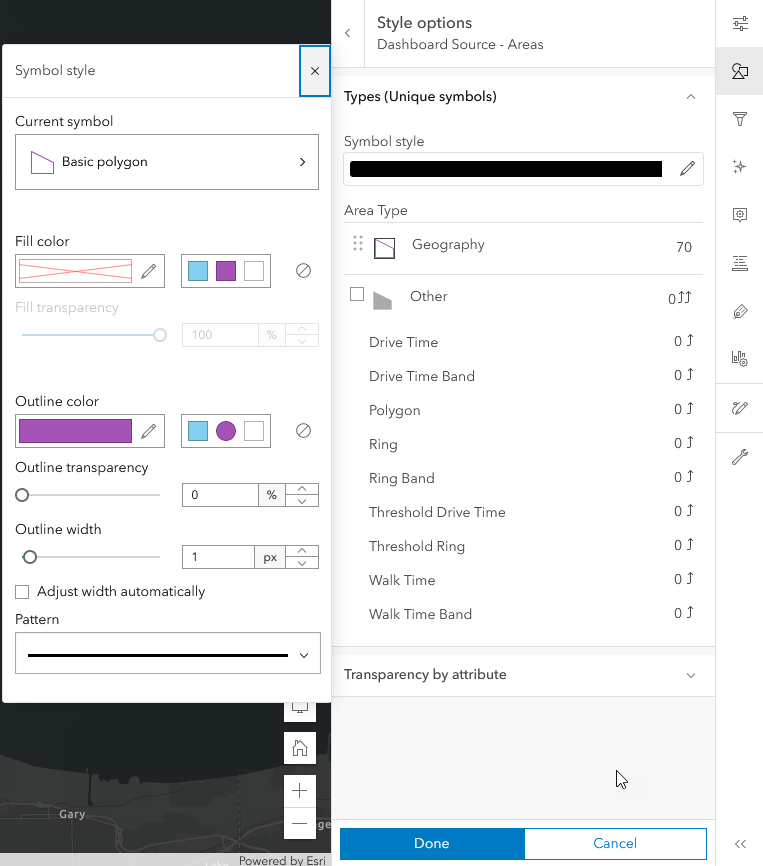Image resolution: width=763 pixels, height=866 pixels.
Task: Open the Basic polygon current symbol selector
Action: point(167,162)
